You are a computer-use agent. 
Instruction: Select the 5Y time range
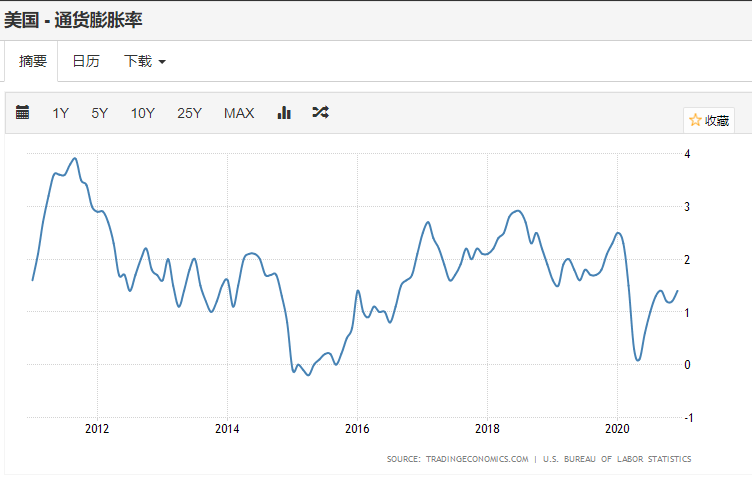99,113
